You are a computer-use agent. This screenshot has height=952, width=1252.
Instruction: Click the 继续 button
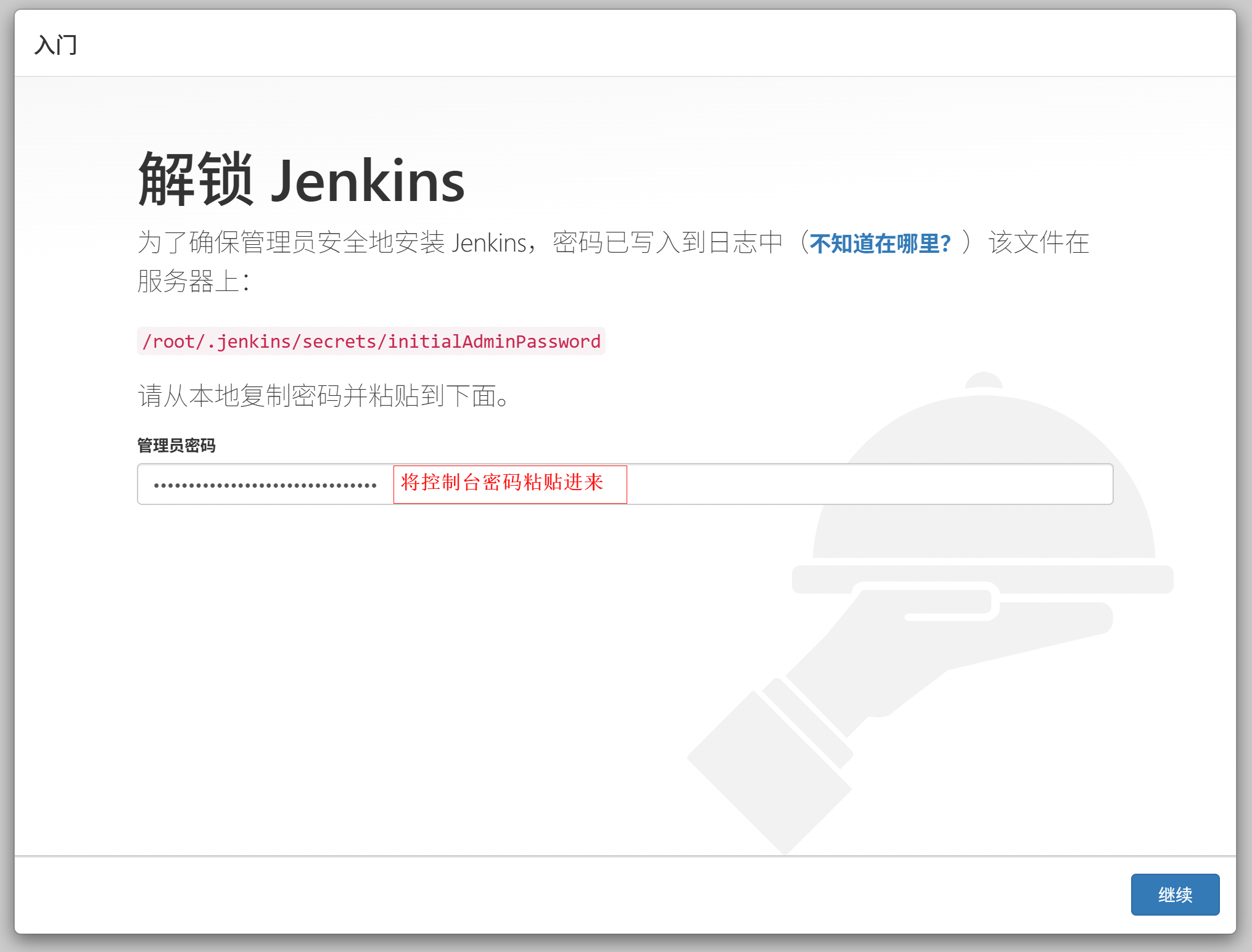pyautogui.click(x=1174, y=894)
